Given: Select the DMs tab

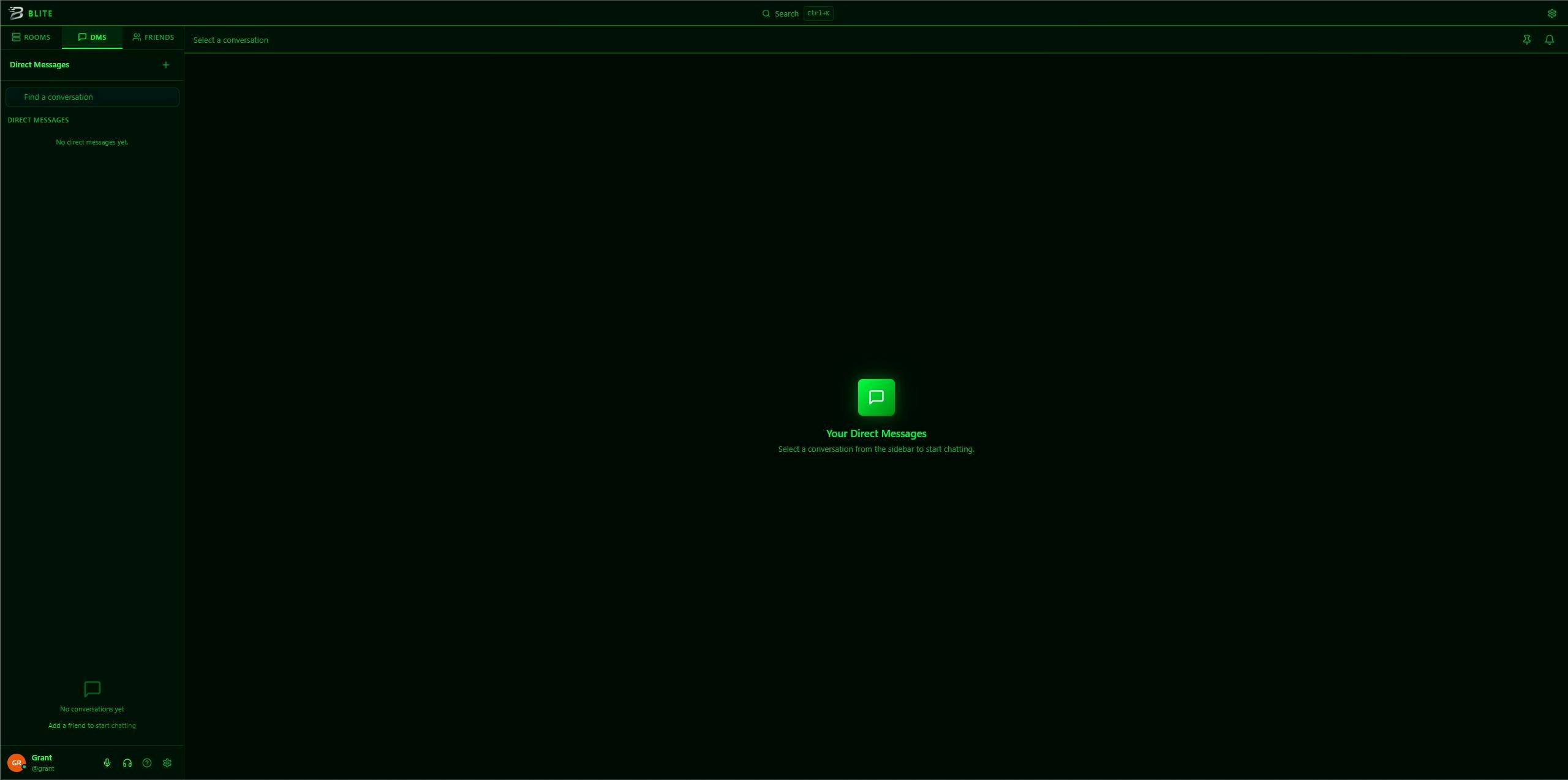Looking at the screenshot, I should point(92,37).
